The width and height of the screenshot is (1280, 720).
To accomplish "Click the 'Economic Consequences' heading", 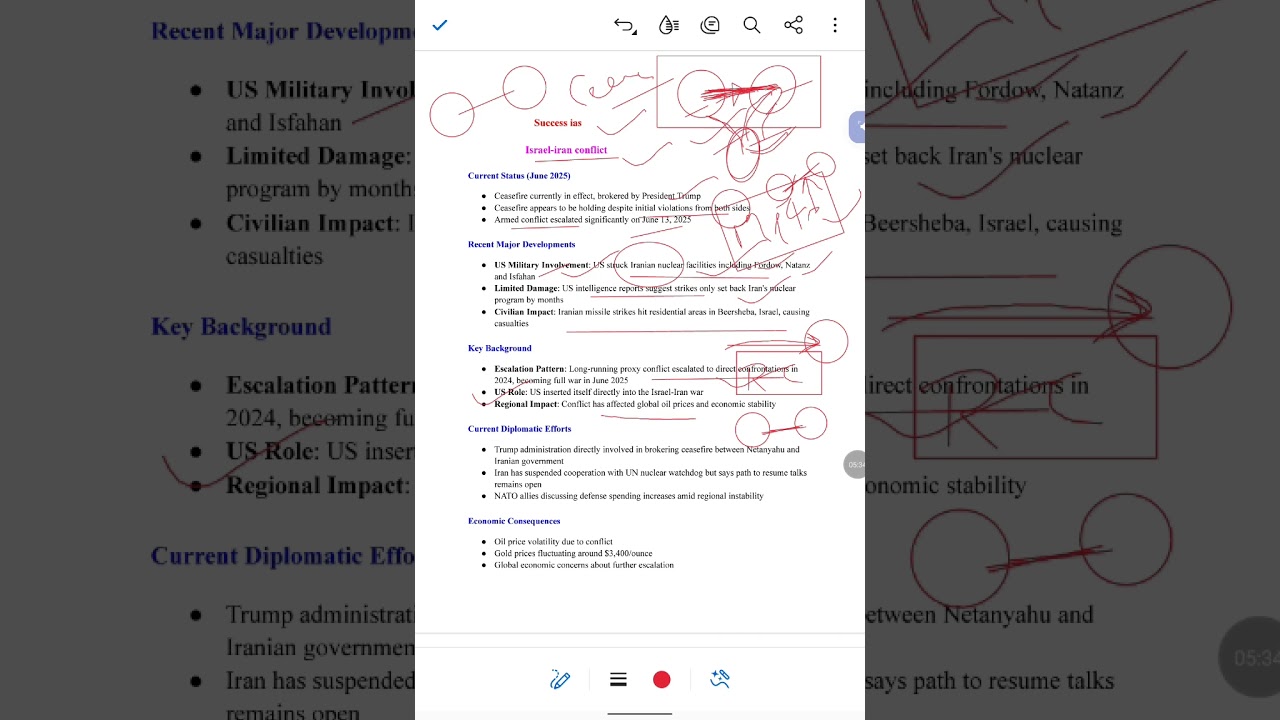I will pos(514,521).
